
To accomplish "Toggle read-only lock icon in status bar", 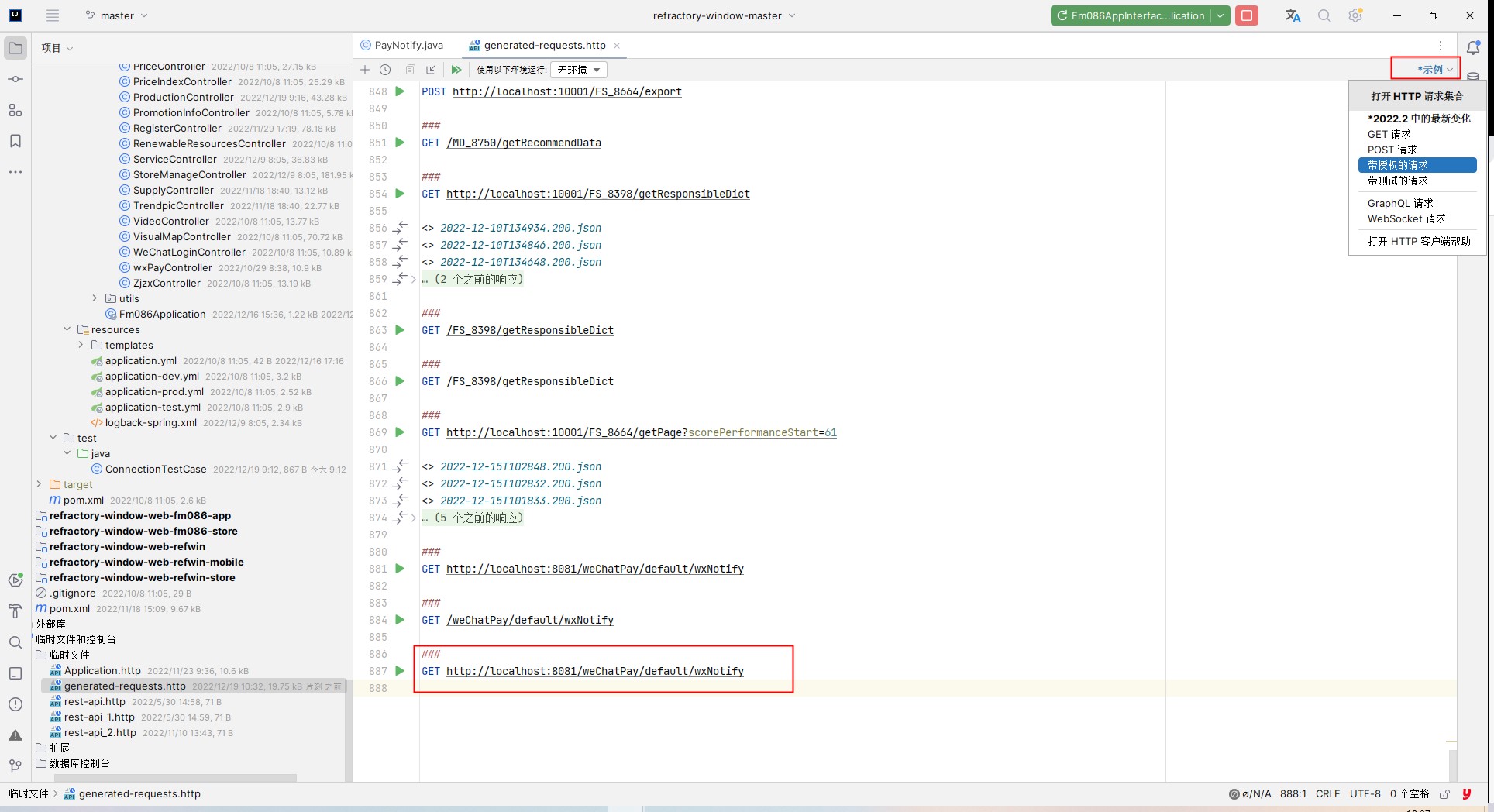I will click(x=1444, y=794).
